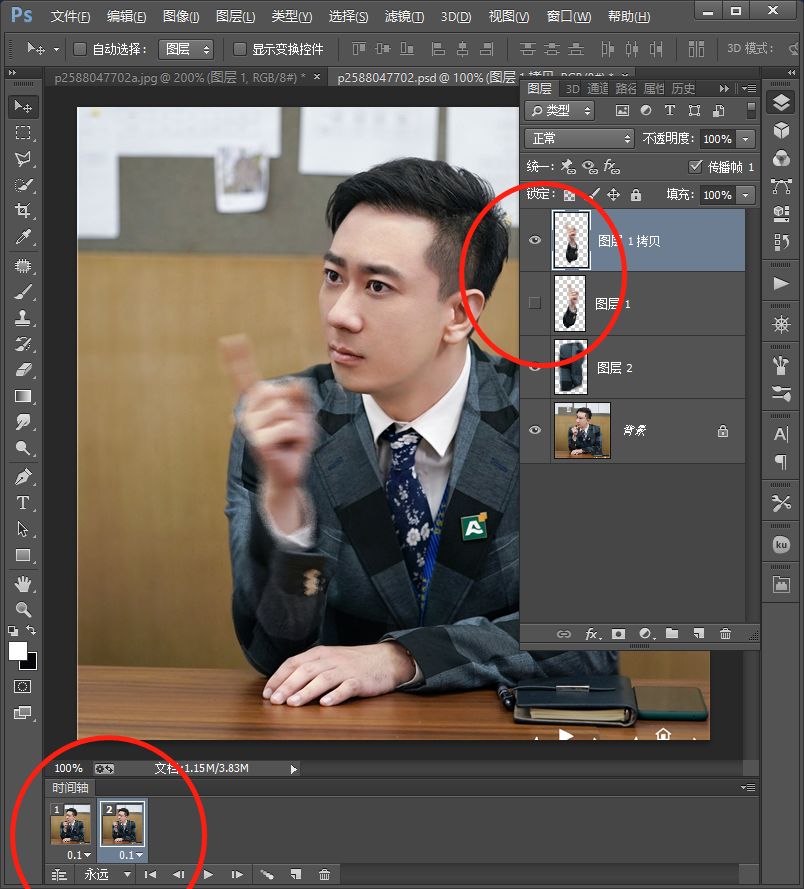Expand the opacity 不透明度 dropdown arrow
The width and height of the screenshot is (804, 889).
tap(746, 139)
